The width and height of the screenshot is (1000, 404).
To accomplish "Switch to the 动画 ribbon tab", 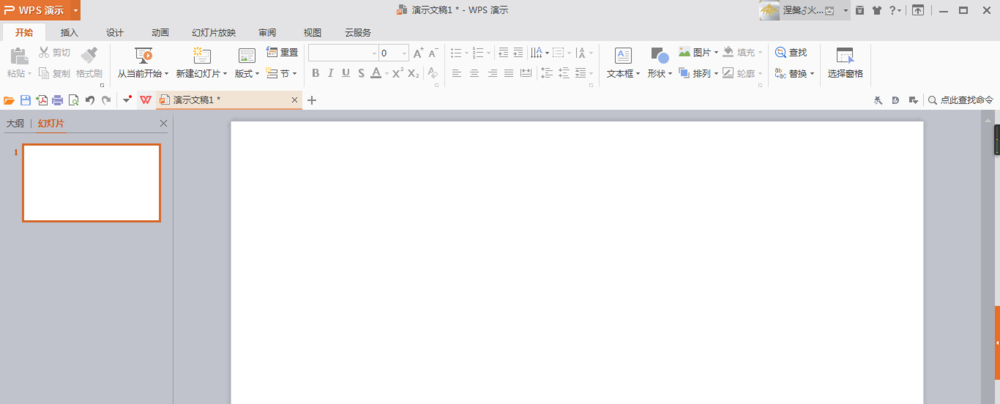I will (x=161, y=33).
